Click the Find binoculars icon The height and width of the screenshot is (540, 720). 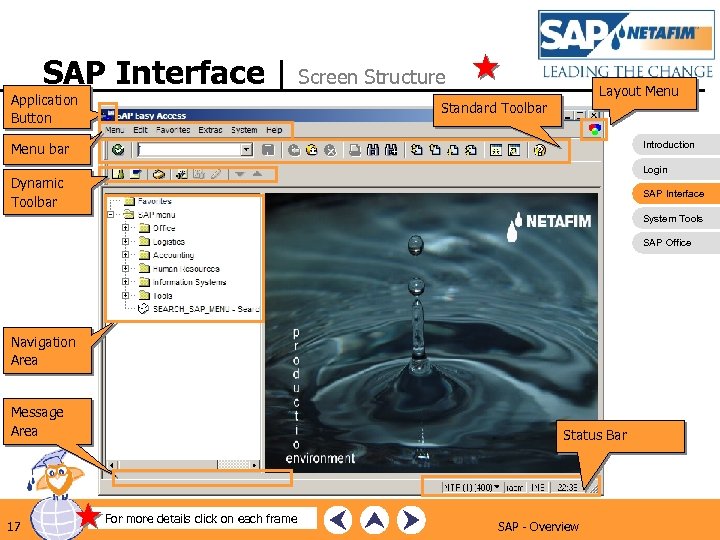tap(373, 150)
